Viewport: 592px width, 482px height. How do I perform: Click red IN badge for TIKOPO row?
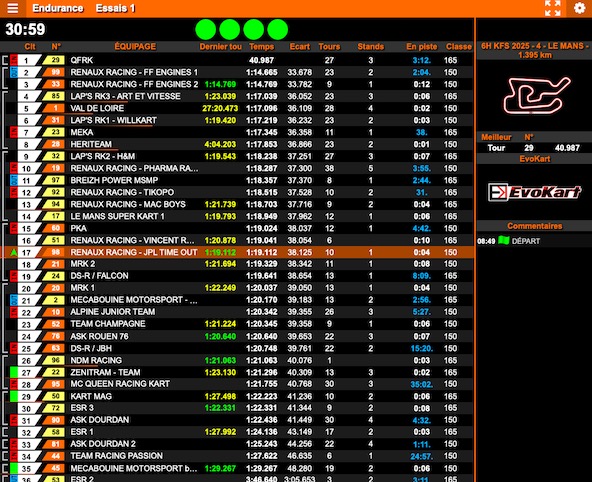click(14, 192)
